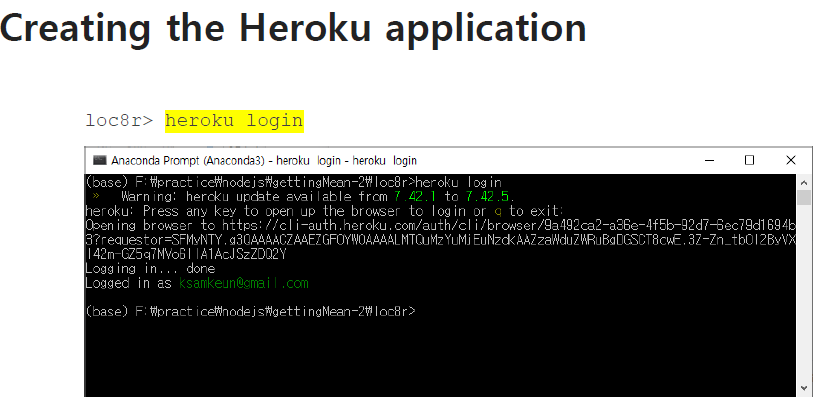The height and width of the screenshot is (406, 814).
Task: Click the heroku update warning line
Action: tap(304, 197)
